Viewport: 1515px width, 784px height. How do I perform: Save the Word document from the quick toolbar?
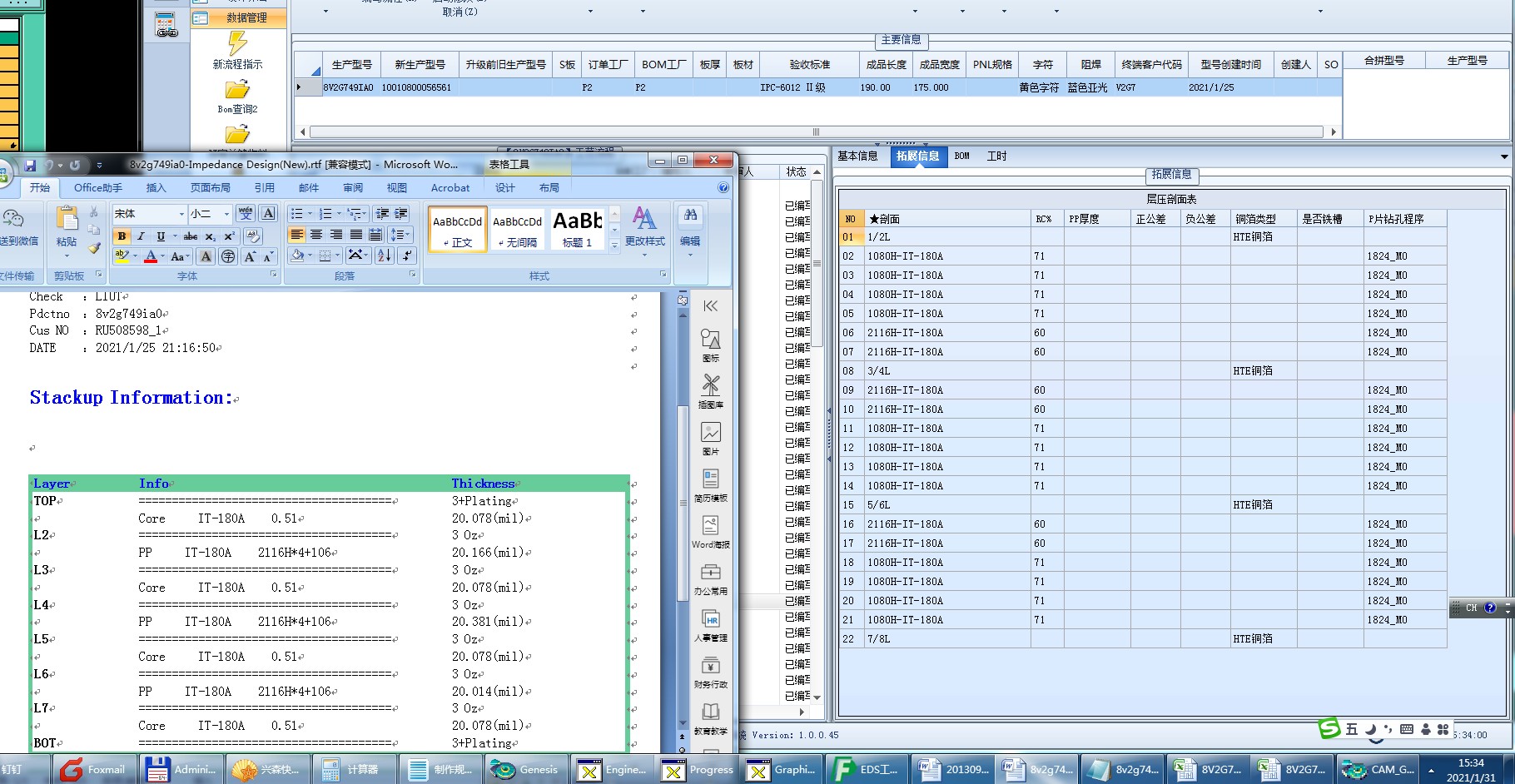click(x=30, y=165)
